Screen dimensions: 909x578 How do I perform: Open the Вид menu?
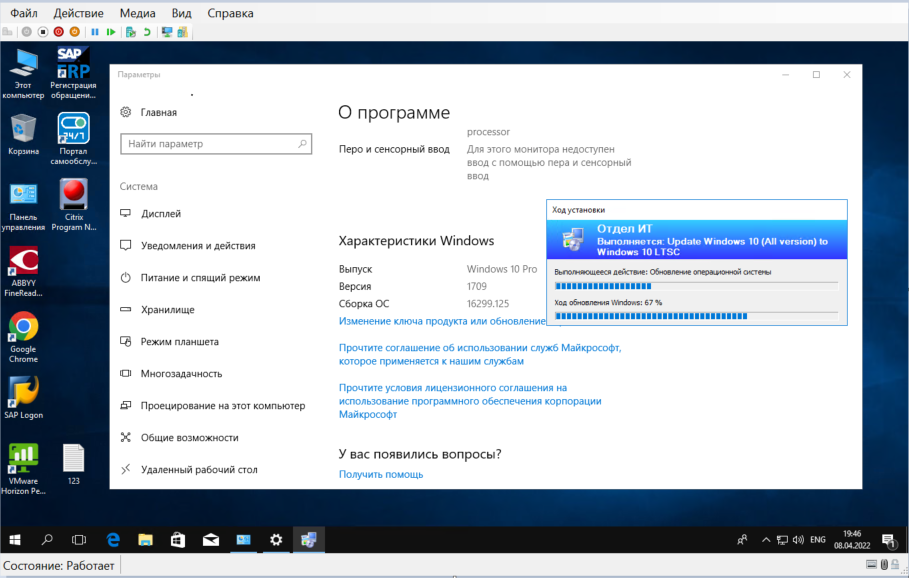181,13
